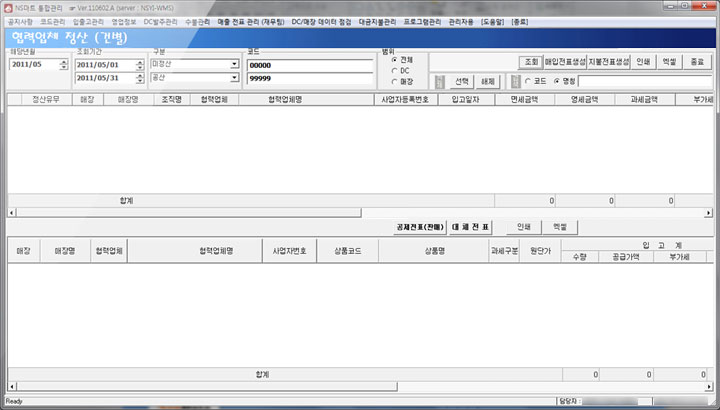Select the DC range radio button
720x410 pixels.
coord(394,71)
